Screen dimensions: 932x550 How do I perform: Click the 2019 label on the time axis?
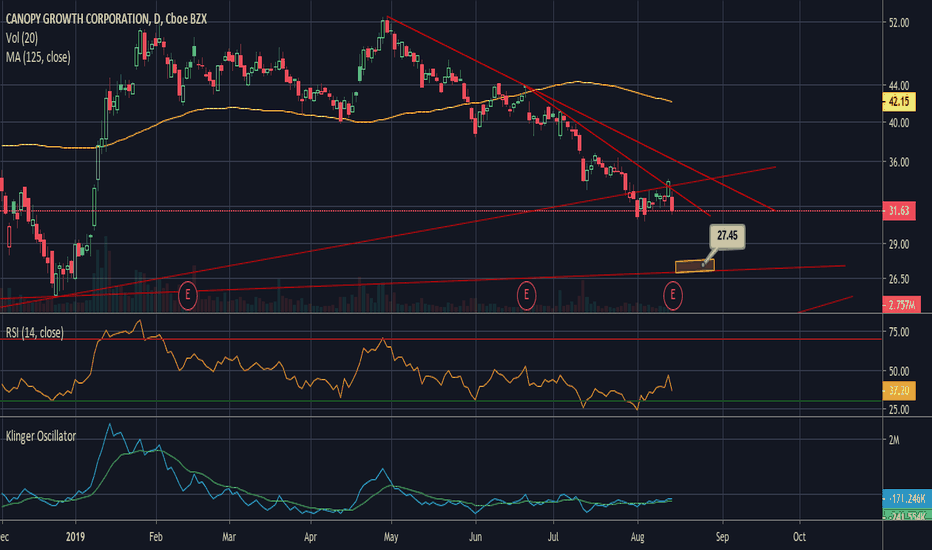pos(75,537)
